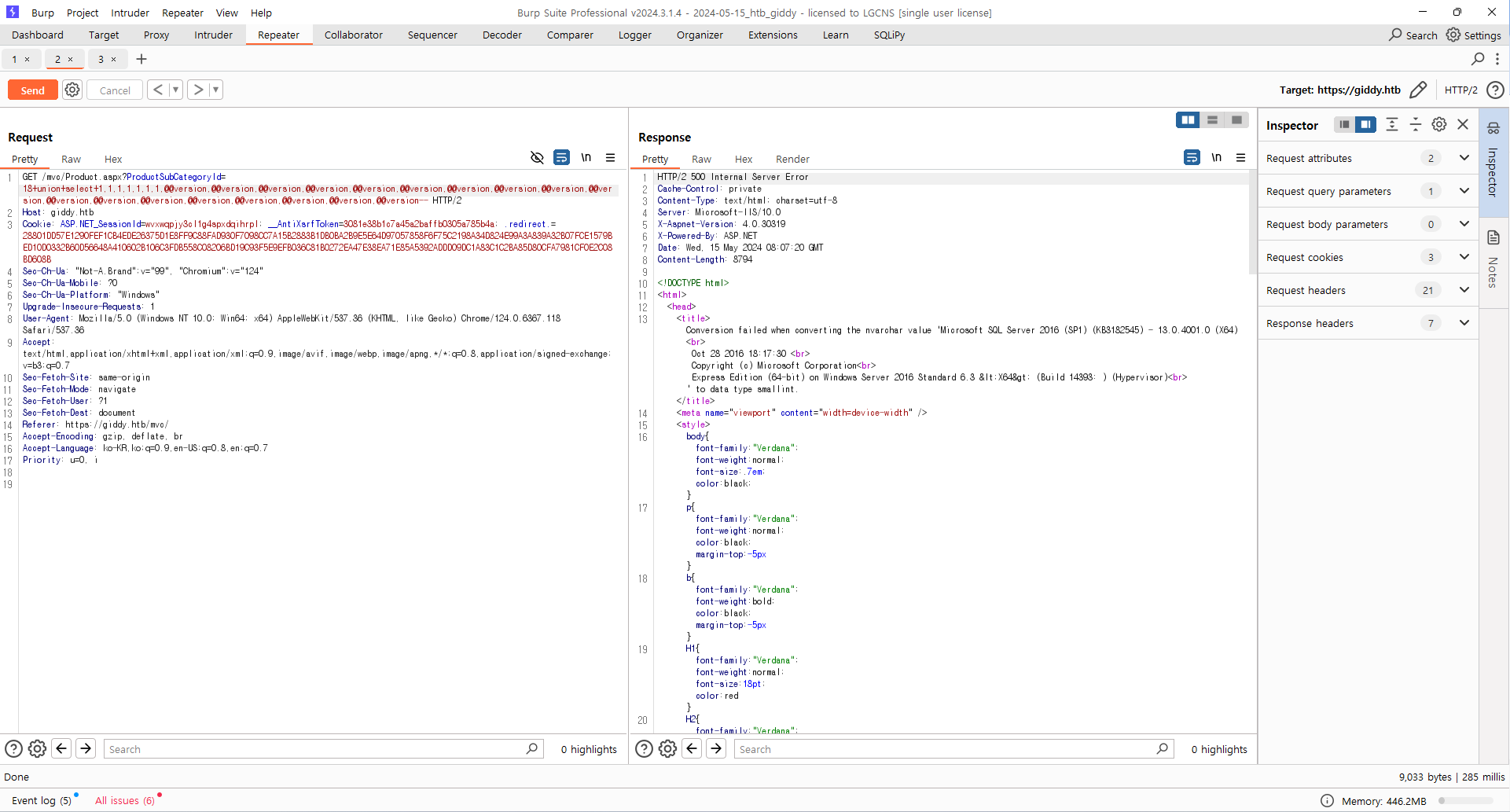
Task: Jump to next response search match
Action: click(716, 748)
